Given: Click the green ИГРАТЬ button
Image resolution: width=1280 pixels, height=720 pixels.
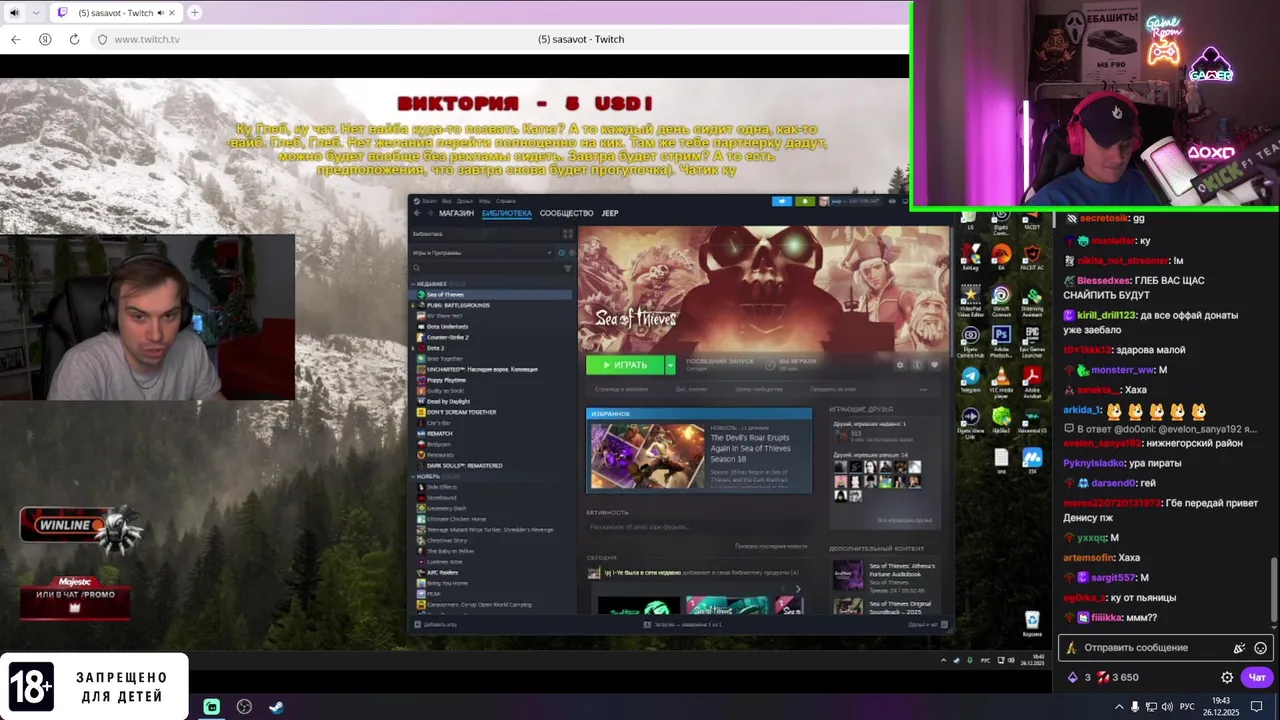Looking at the screenshot, I should point(625,365).
